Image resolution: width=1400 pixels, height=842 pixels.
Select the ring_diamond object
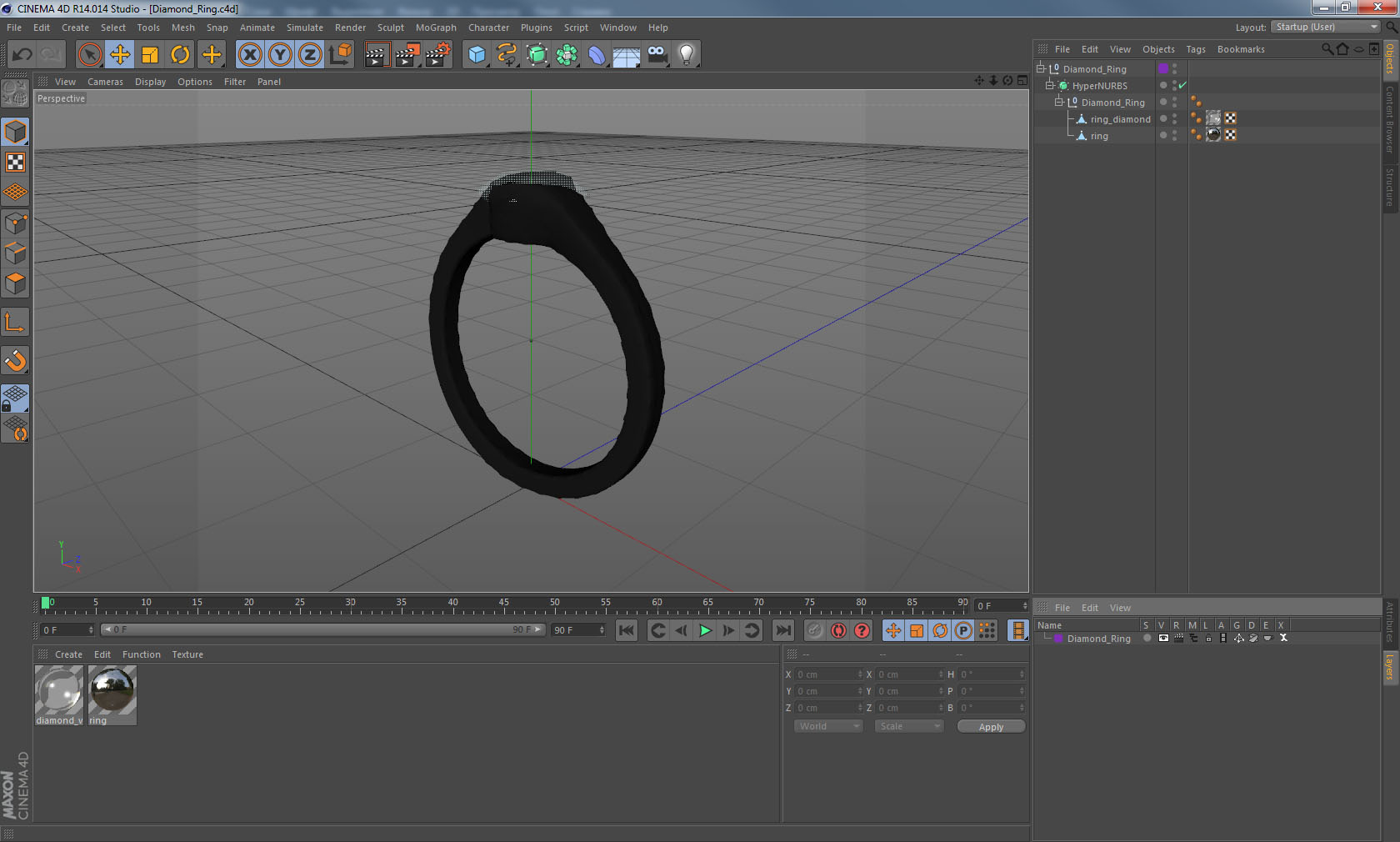click(x=1120, y=119)
